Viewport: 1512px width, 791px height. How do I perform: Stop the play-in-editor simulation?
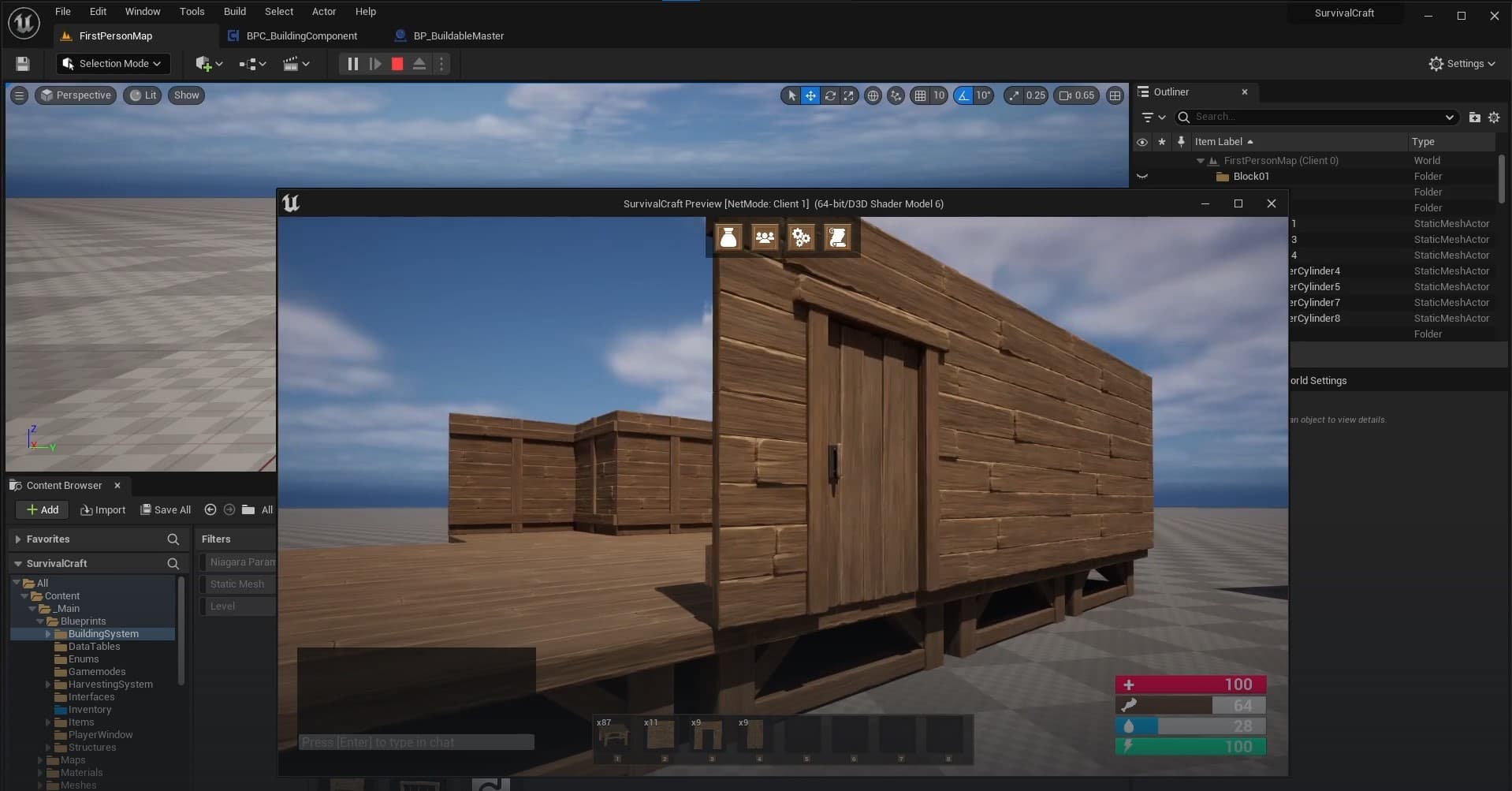pyautogui.click(x=397, y=64)
